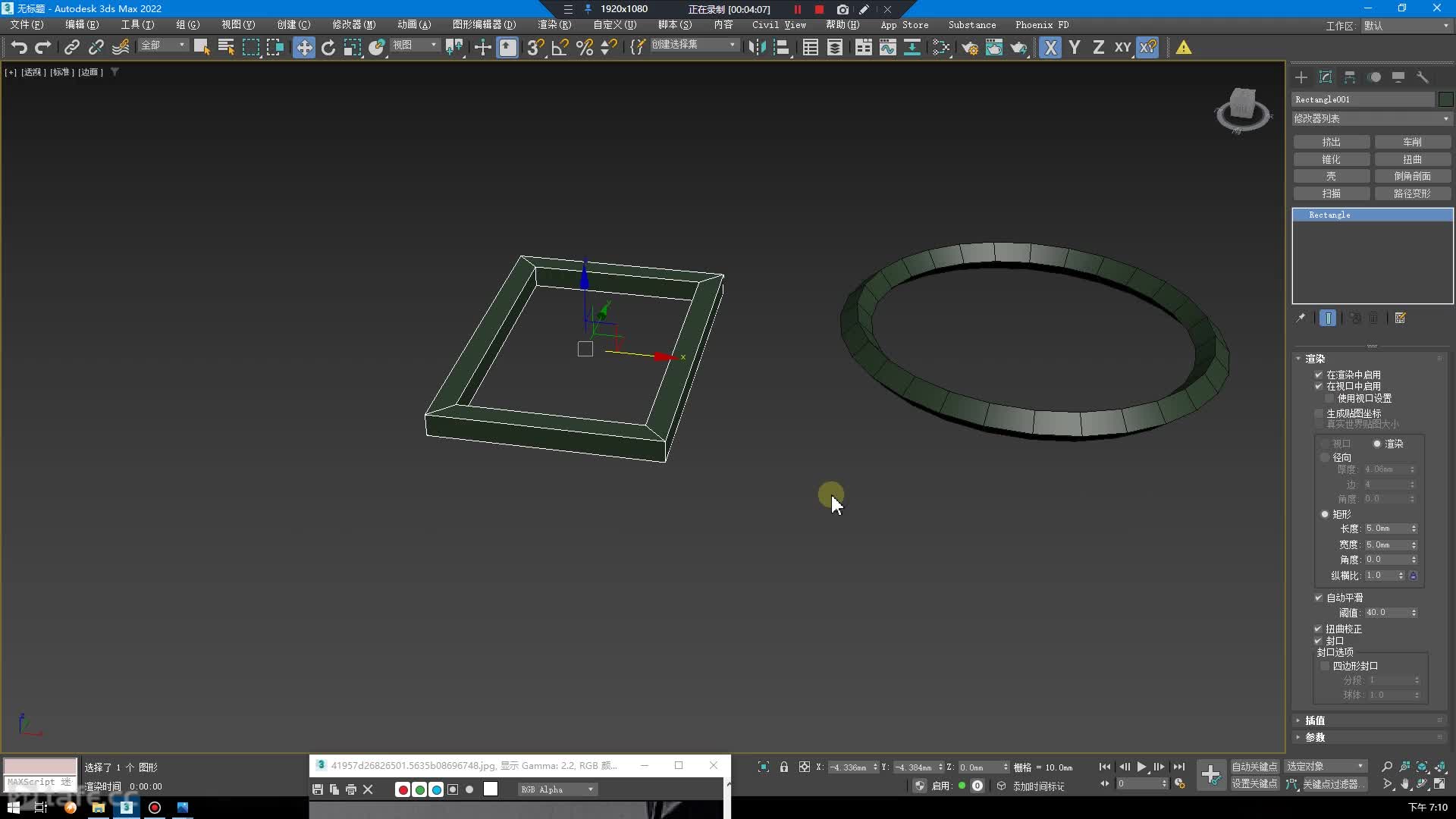
Task: Select the 矩形 radio button
Action: coord(1326,514)
